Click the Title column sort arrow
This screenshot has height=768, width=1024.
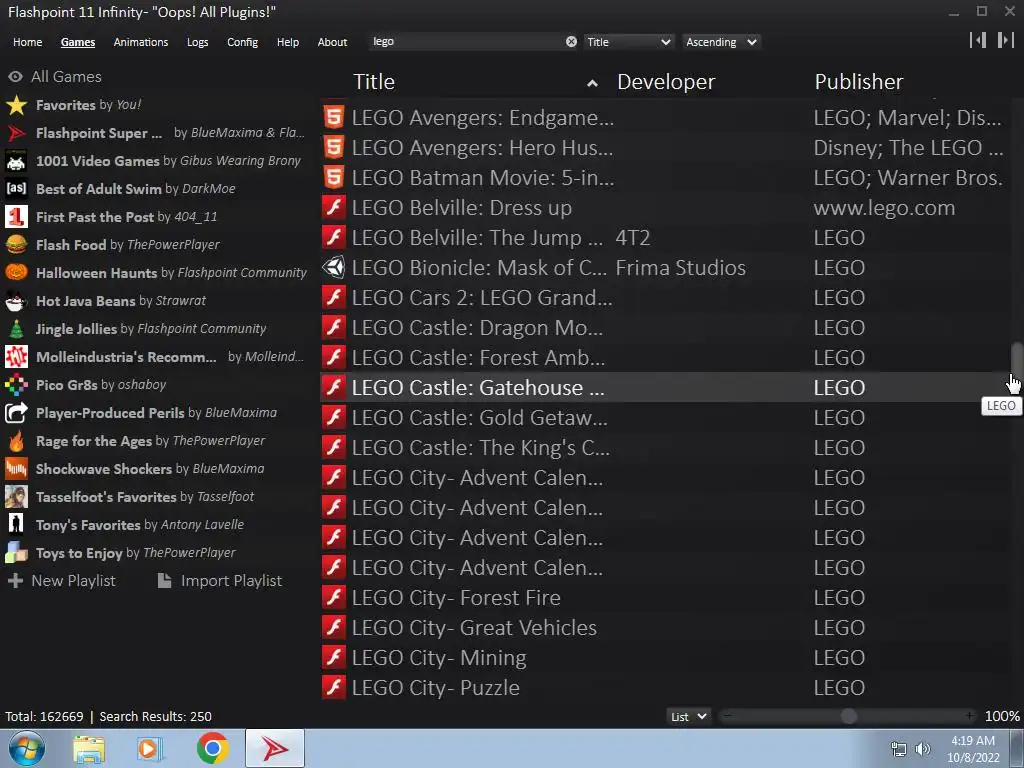592,83
